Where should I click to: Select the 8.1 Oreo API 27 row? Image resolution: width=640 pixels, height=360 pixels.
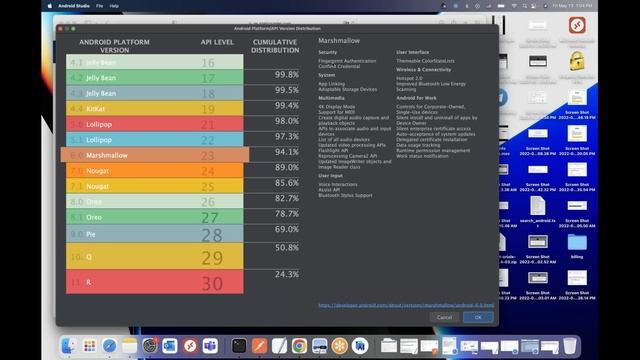(155, 217)
